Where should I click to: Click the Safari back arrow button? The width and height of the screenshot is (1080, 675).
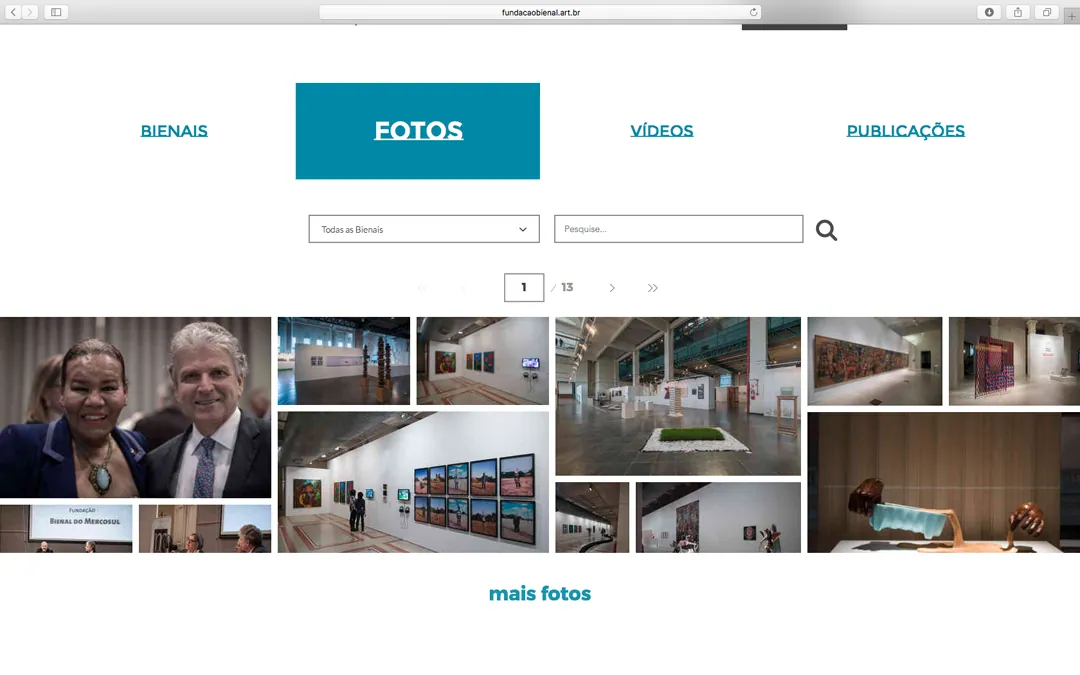point(13,12)
